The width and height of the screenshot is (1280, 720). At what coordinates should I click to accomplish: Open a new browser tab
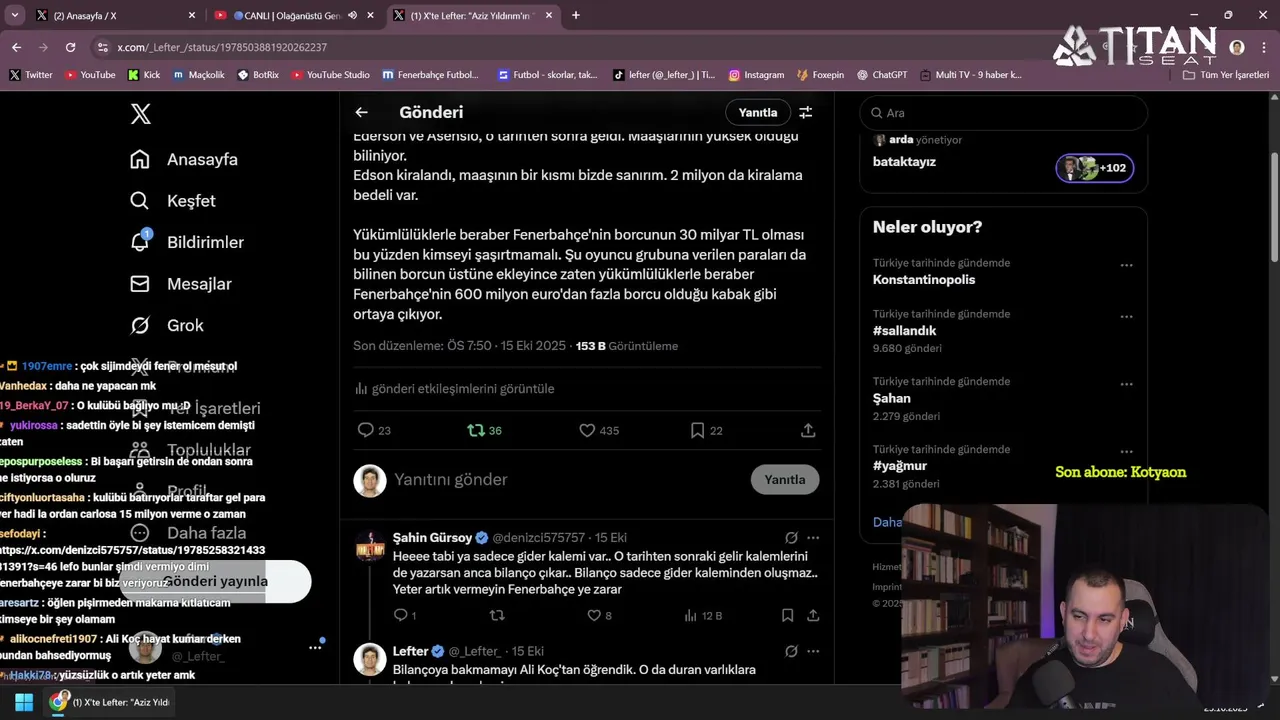576,16
